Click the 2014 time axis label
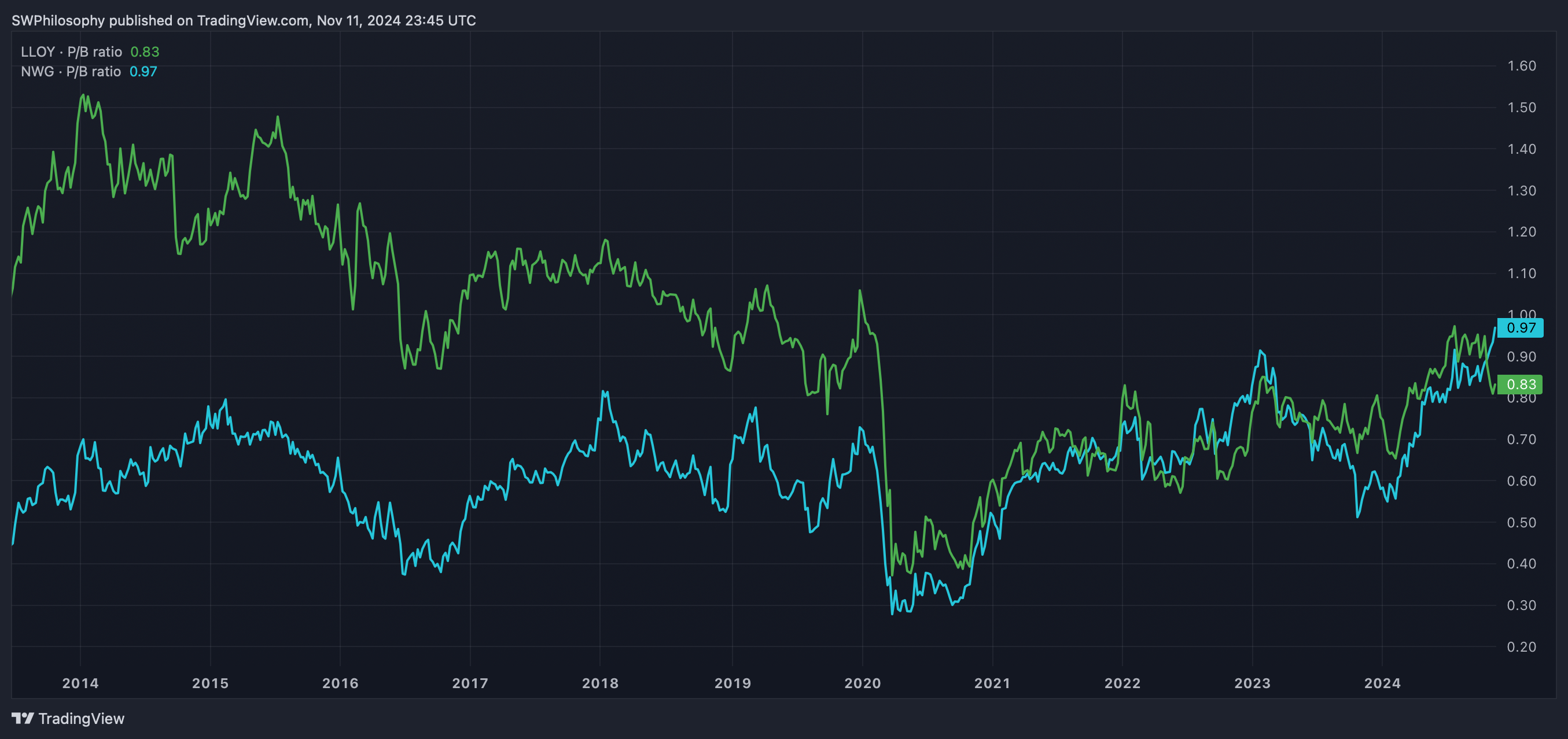This screenshot has height=739, width=1568. tap(80, 683)
